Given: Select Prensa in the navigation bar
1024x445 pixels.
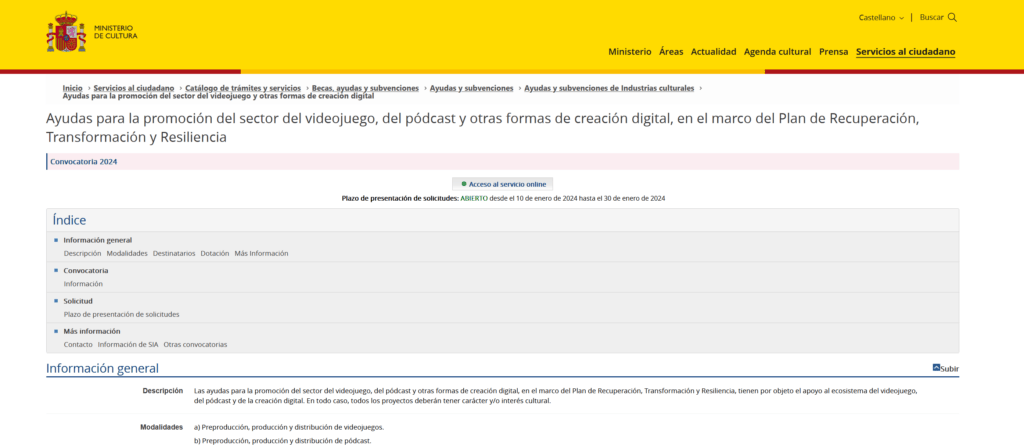Looking at the screenshot, I should 833,52.
